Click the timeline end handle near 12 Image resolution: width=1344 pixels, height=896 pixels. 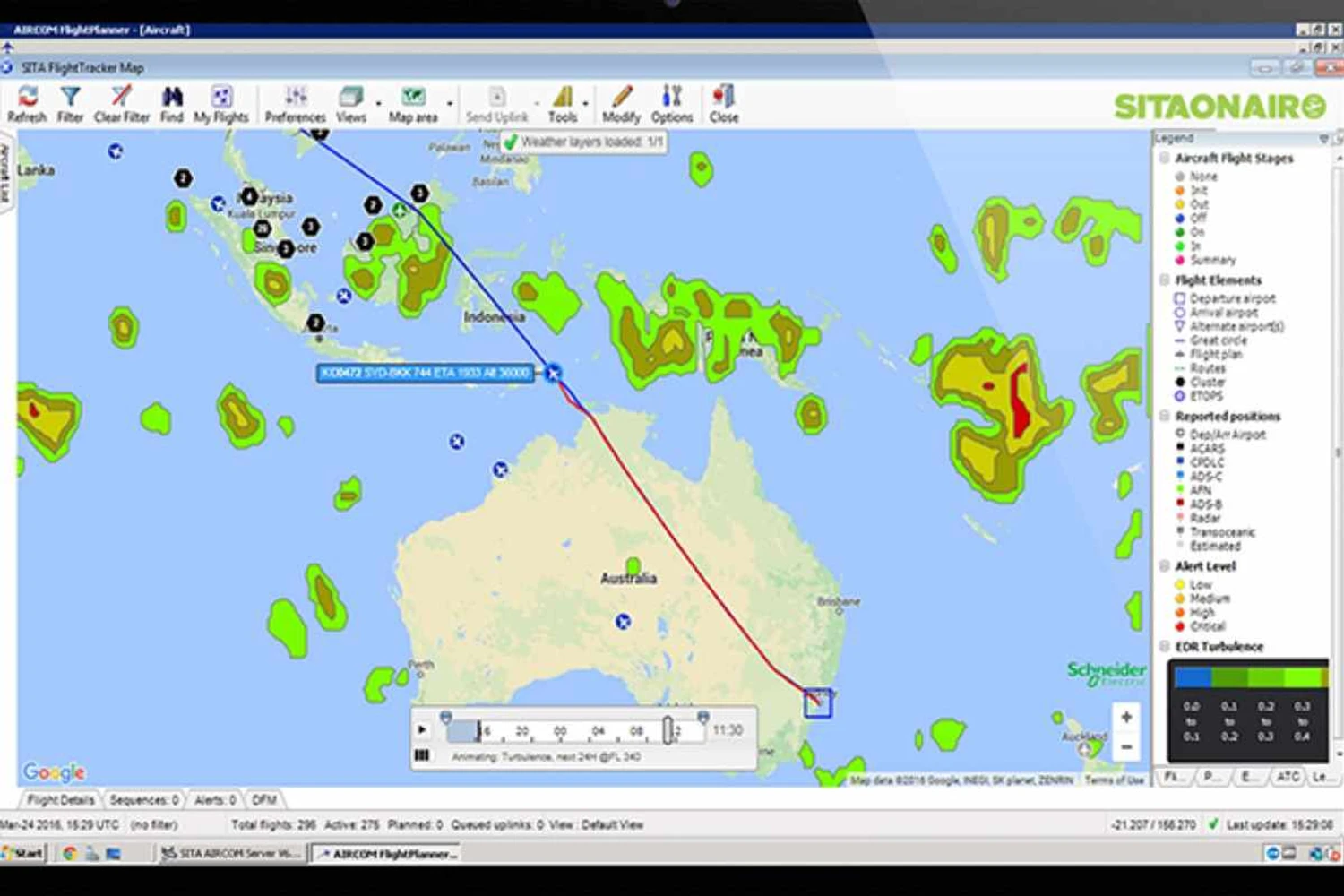point(703,718)
